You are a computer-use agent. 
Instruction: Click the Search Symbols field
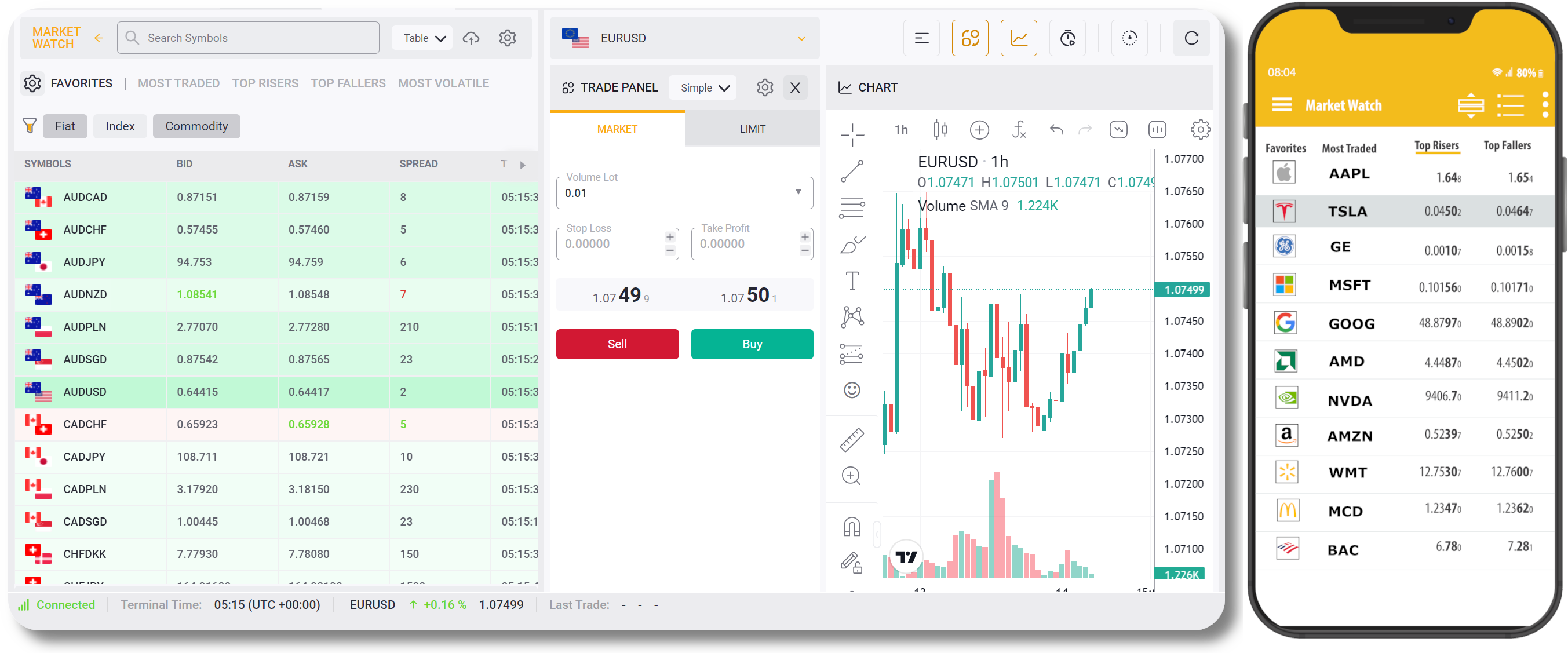249,38
